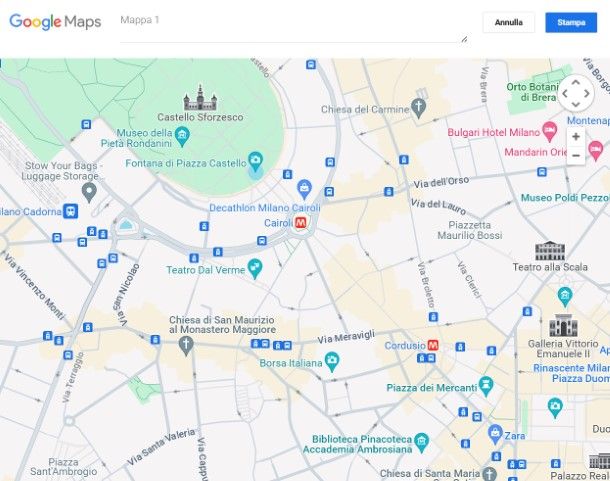The height and width of the screenshot is (481, 610).
Task: Select the Castello Sforzesco landmark icon
Action: click(200, 98)
